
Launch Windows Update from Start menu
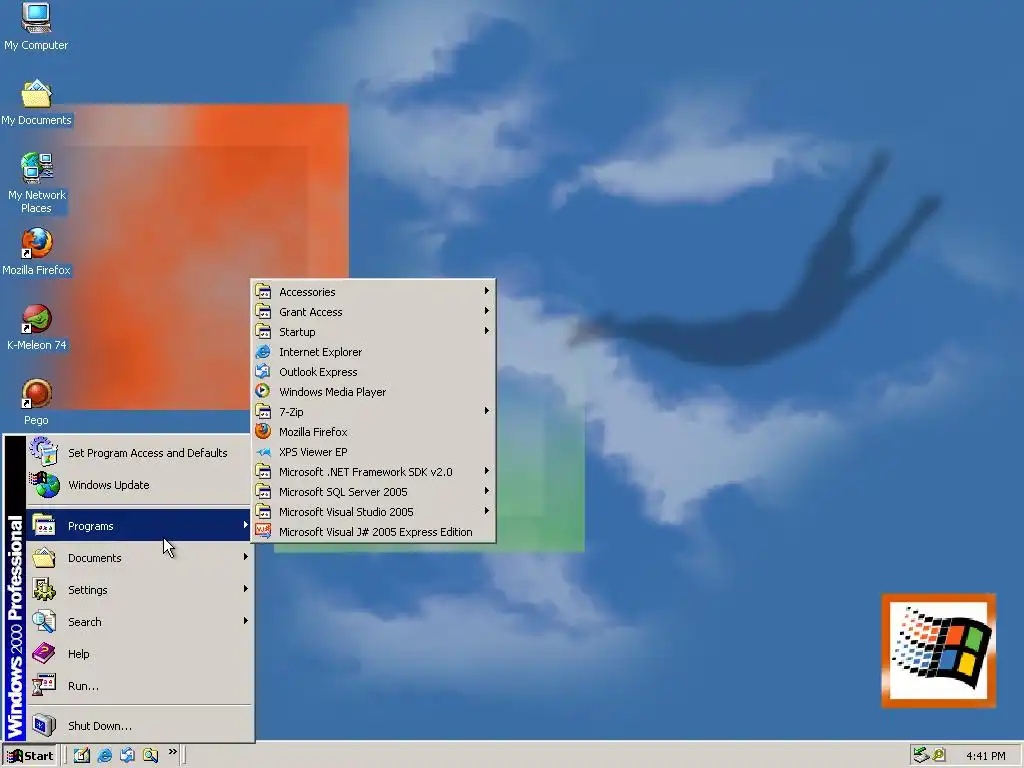coord(138,485)
